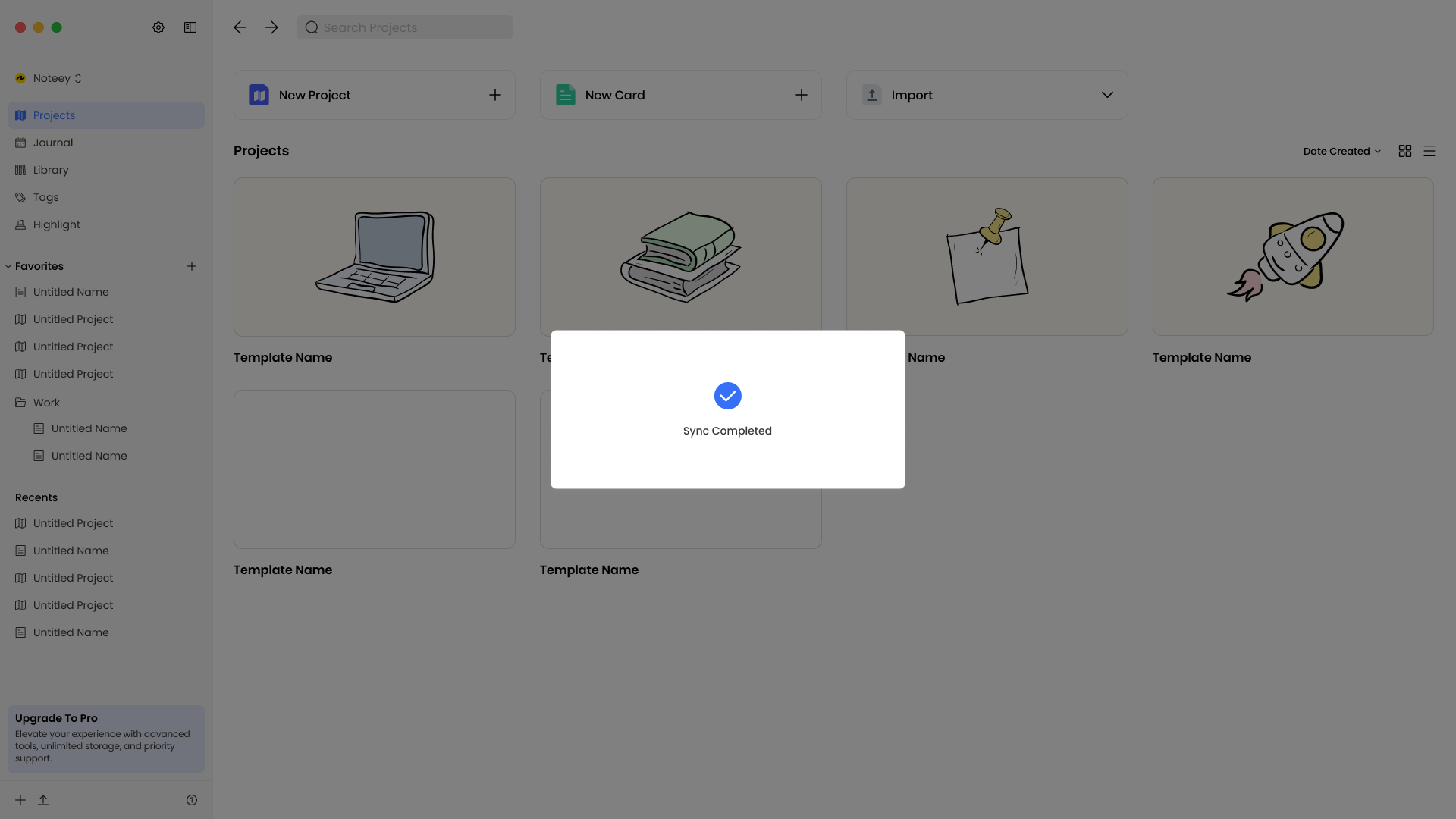This screenshot has width=1456, height=819.
Task: Open Library in the sidebar
Action: coord(106,170)
